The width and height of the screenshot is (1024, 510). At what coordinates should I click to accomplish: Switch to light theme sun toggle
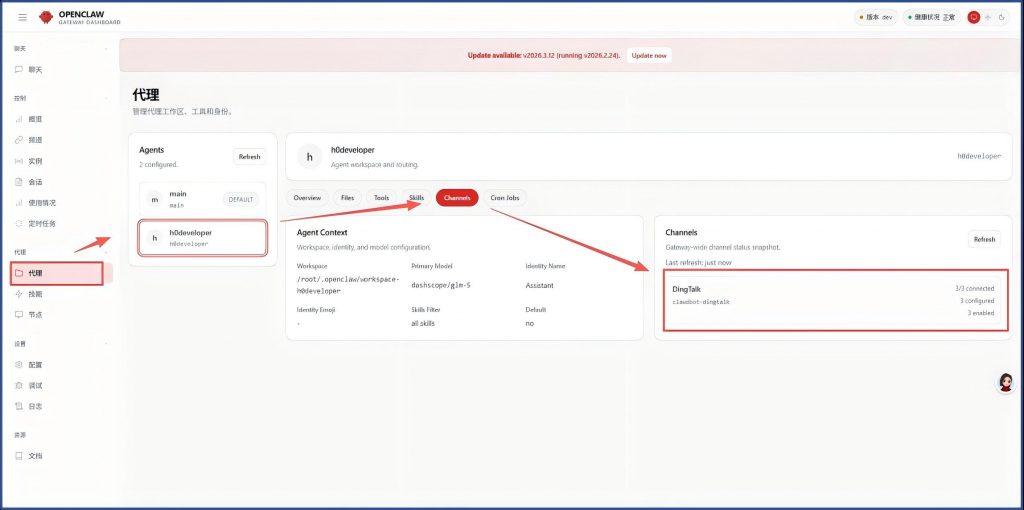click(x=989, y=17)
